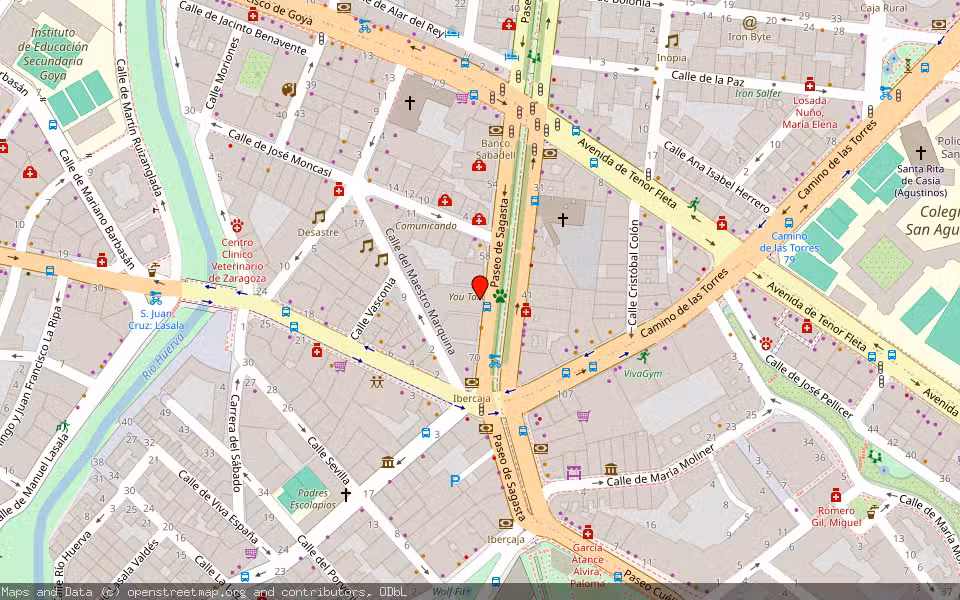The image size is (960, 600).
Task: Select the pharmacy cross icon at Romero Gil, Miguel
Action: click(x=836, y=494)
